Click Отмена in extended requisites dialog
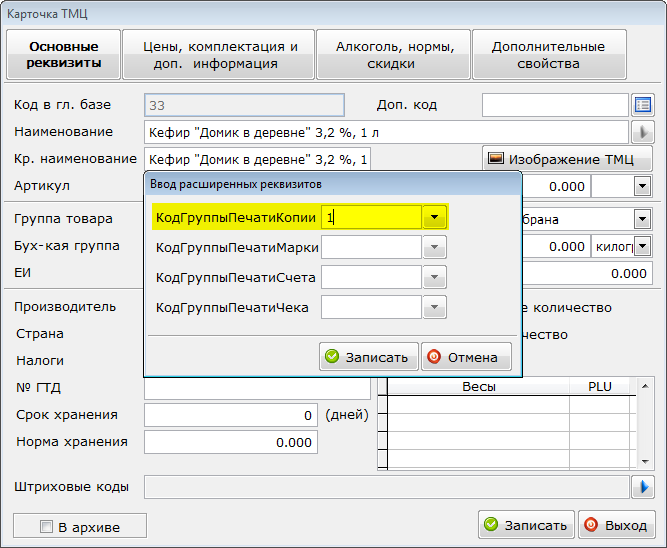Viewport: 667px width, 548px height. [x=466, y=357]
